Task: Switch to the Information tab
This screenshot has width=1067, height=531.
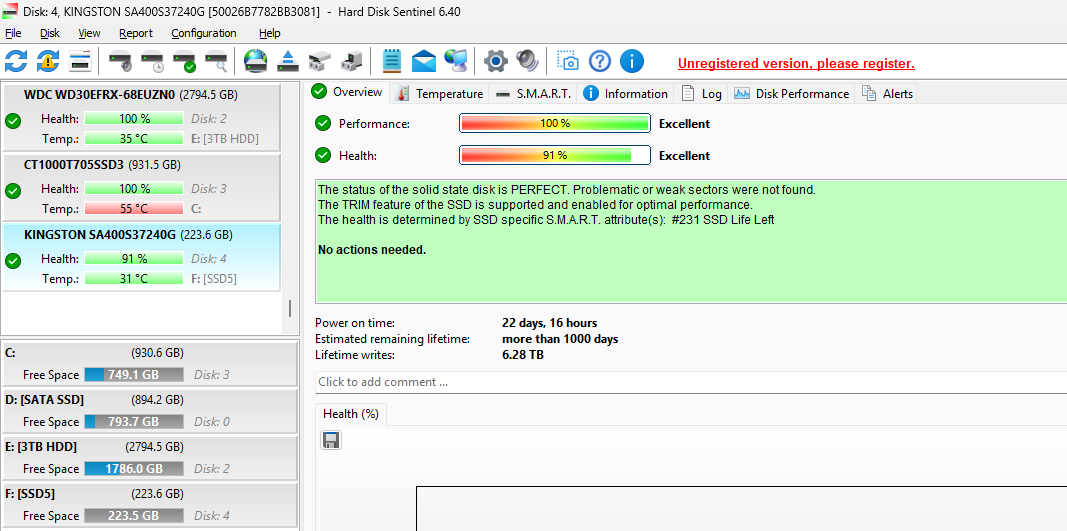Action: pyautogui.click(x=625, y=93)
